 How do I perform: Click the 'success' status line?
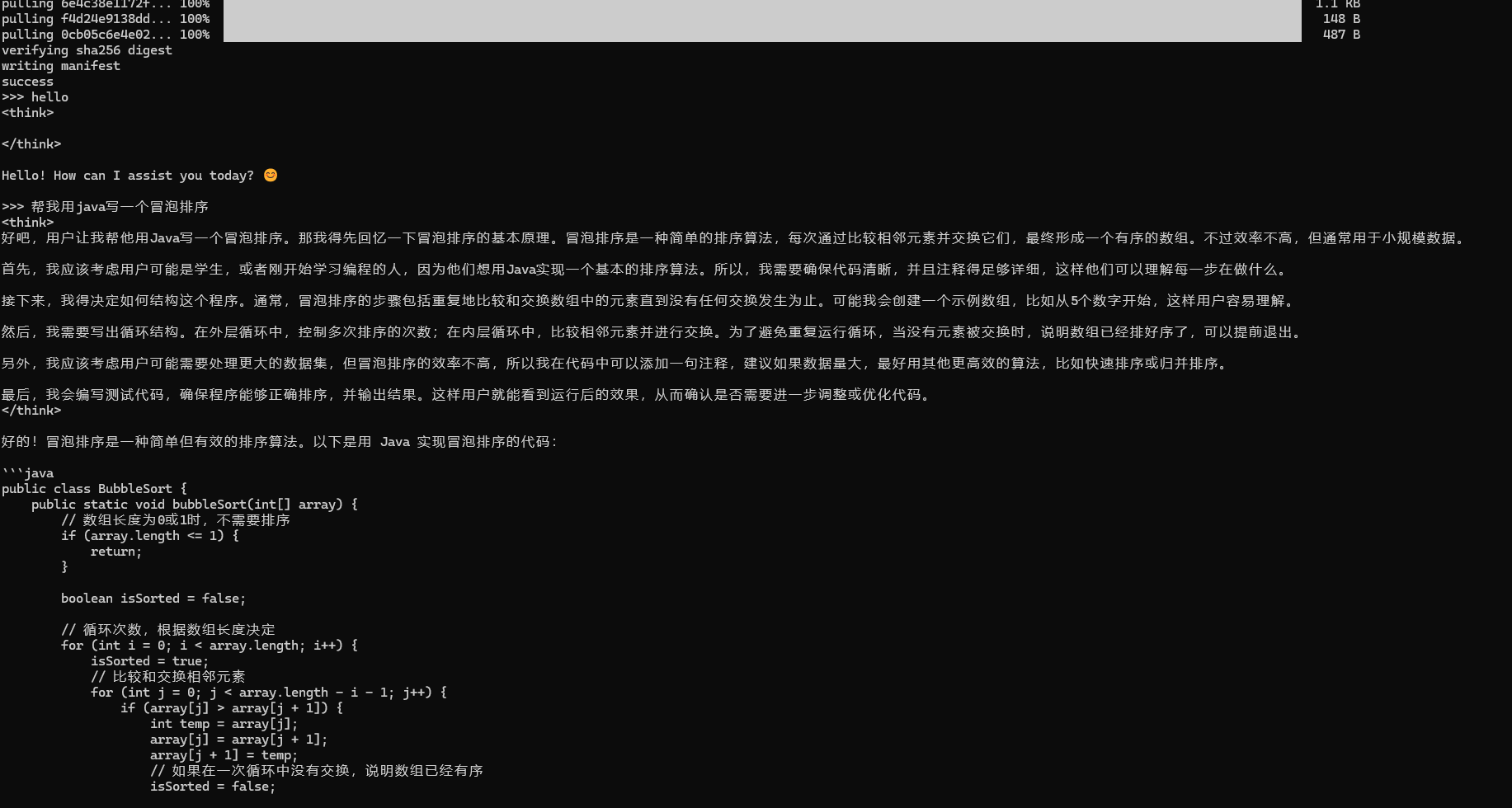coord(27,82)
